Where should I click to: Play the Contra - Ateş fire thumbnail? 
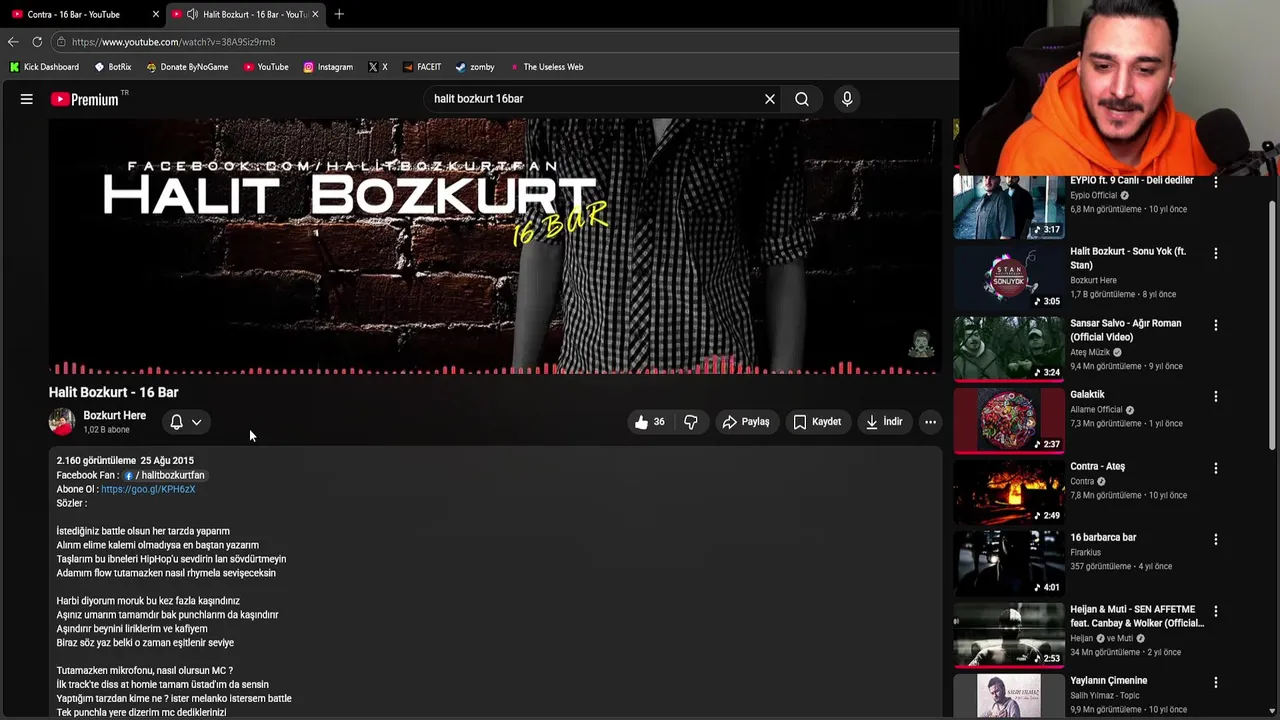[x=1009, y=492]
